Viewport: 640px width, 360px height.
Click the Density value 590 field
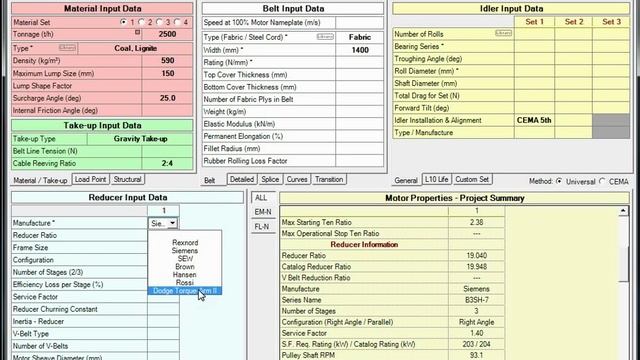click(167, 60)
